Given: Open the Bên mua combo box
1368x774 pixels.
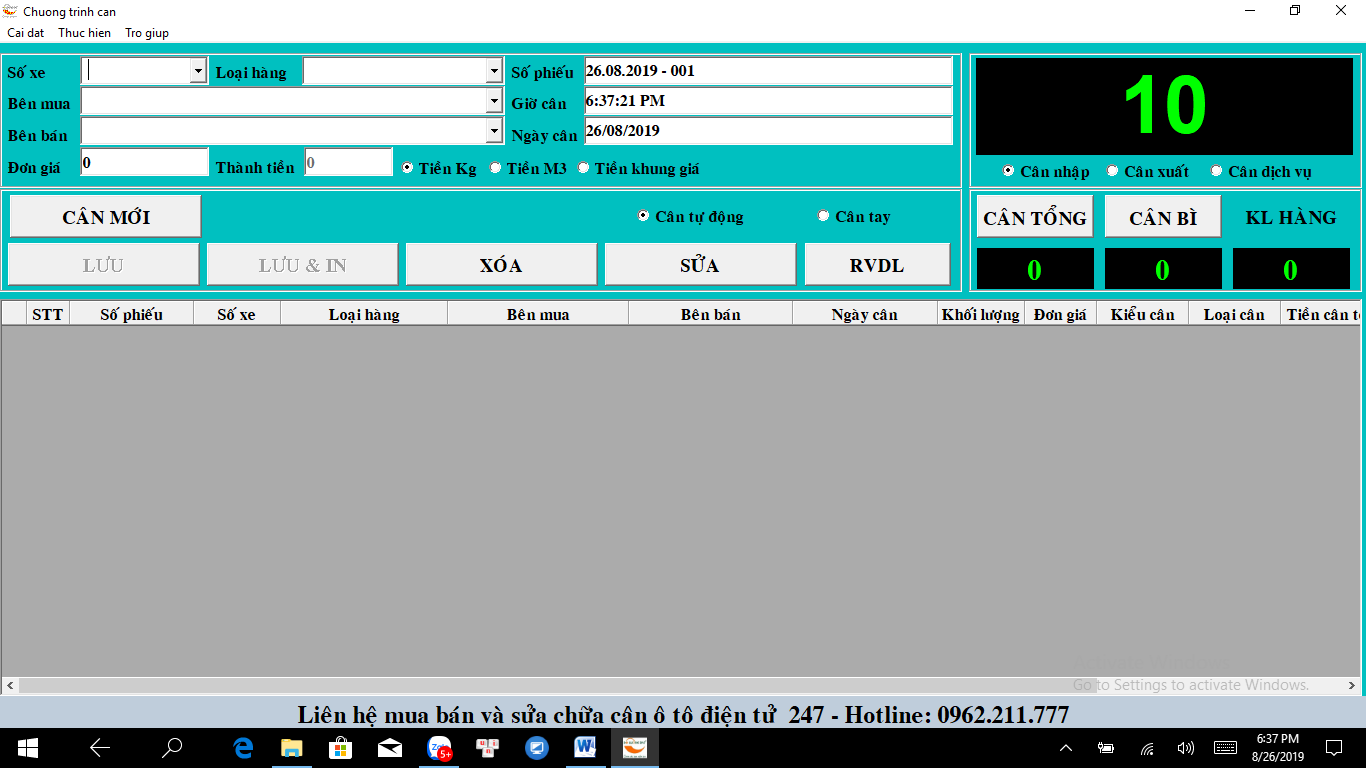Looking at the screenshot, I should pyautogui.click(x=494, y=101).
